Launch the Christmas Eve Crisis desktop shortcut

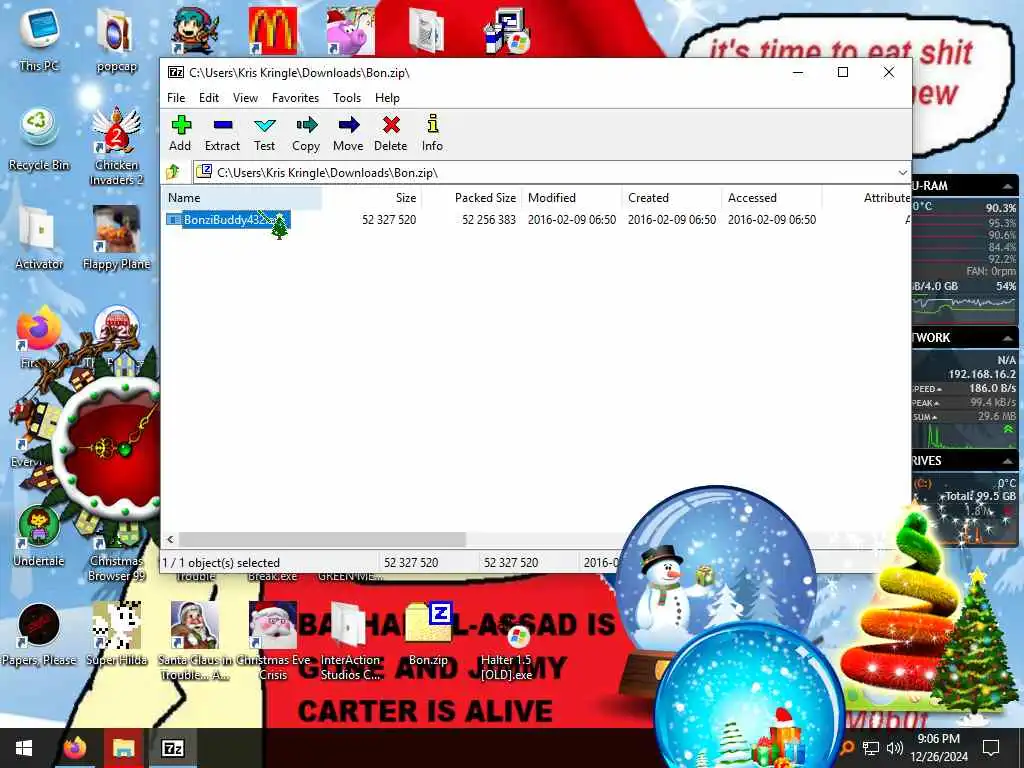pos(273,641)
